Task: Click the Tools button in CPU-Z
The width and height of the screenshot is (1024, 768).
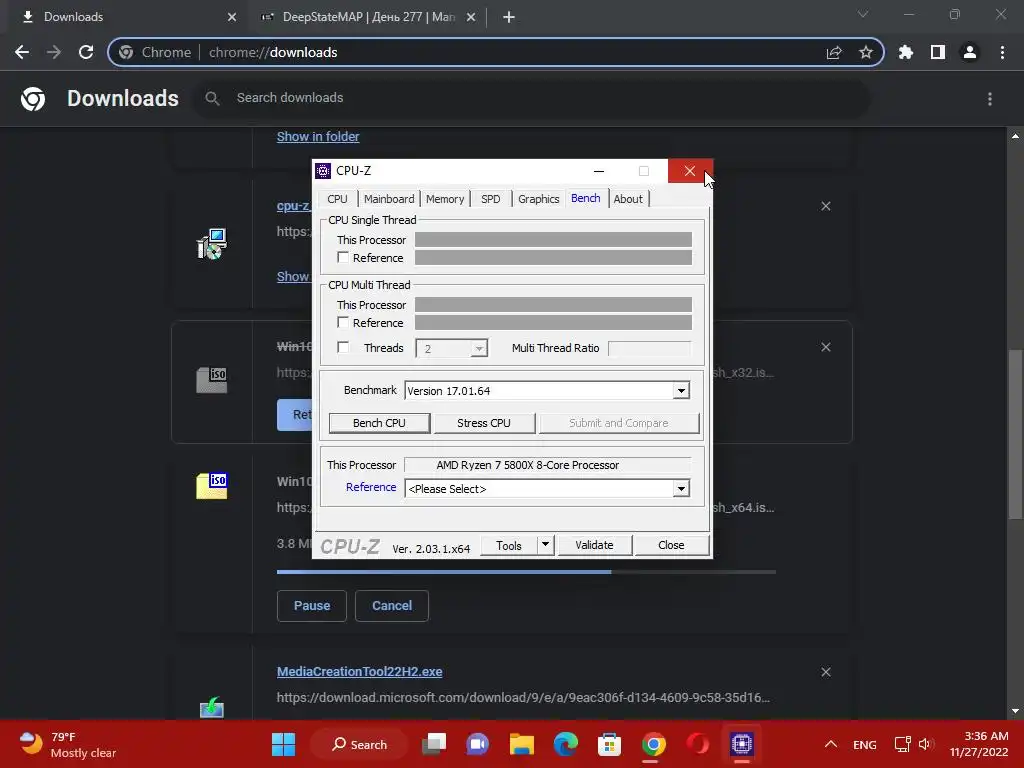Action: 509,545
